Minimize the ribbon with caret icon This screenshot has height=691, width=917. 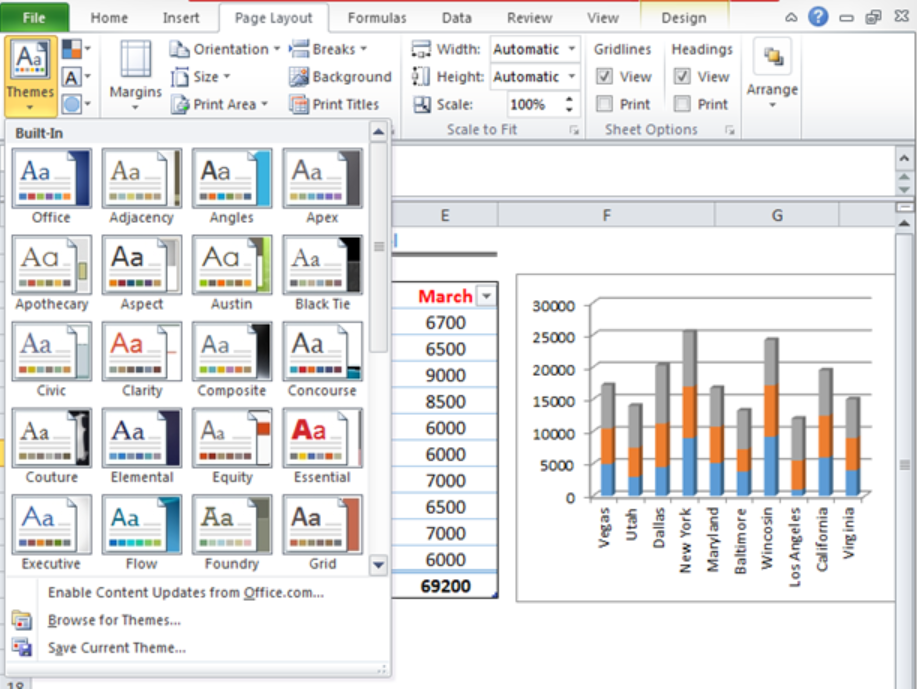[x=791, y=18]
